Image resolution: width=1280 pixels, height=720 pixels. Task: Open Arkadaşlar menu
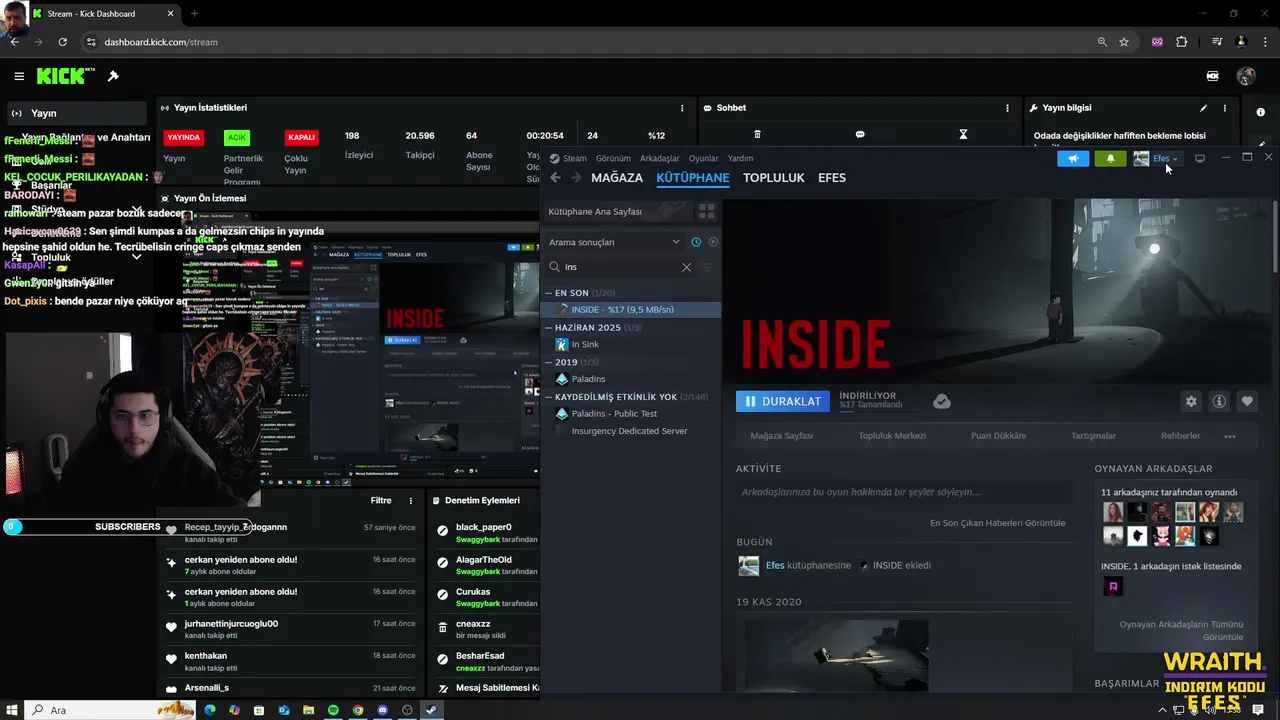tap(660, 158)
